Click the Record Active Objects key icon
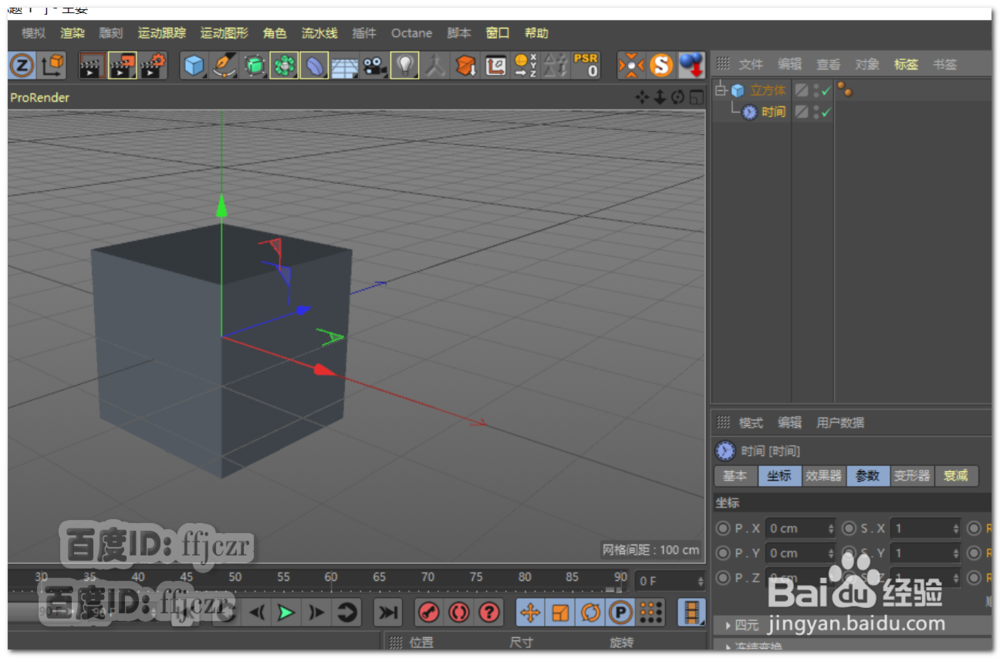The height and width of the screenshot is (658, 1000). (429, 613)
